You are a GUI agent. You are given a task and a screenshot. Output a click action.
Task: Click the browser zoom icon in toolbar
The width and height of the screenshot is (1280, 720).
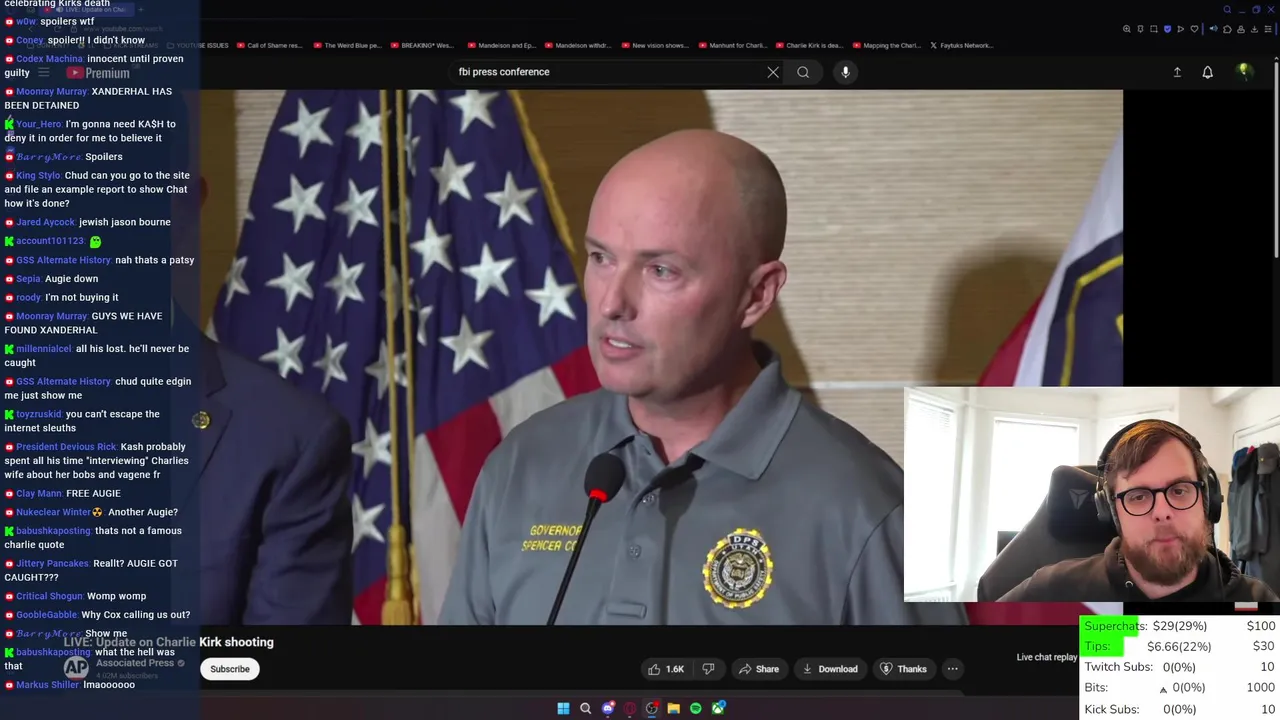pyautogui.click(x=1127, y=29)
